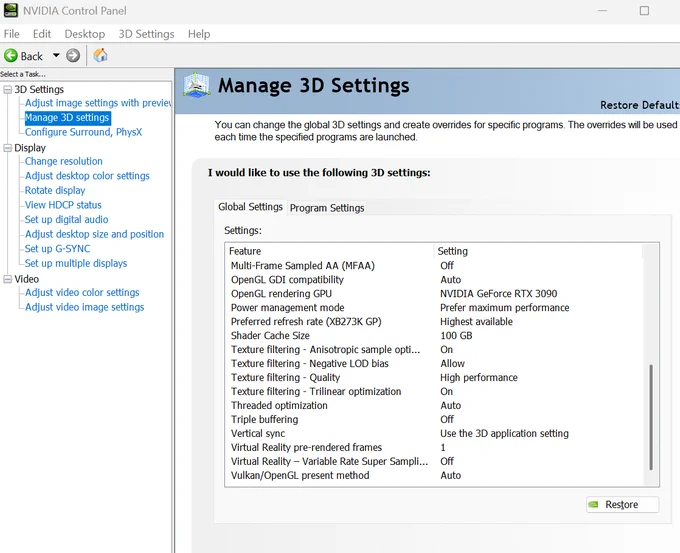680x553 pixels.
Task: Click the Allow setting value
Action: [452, 363]
